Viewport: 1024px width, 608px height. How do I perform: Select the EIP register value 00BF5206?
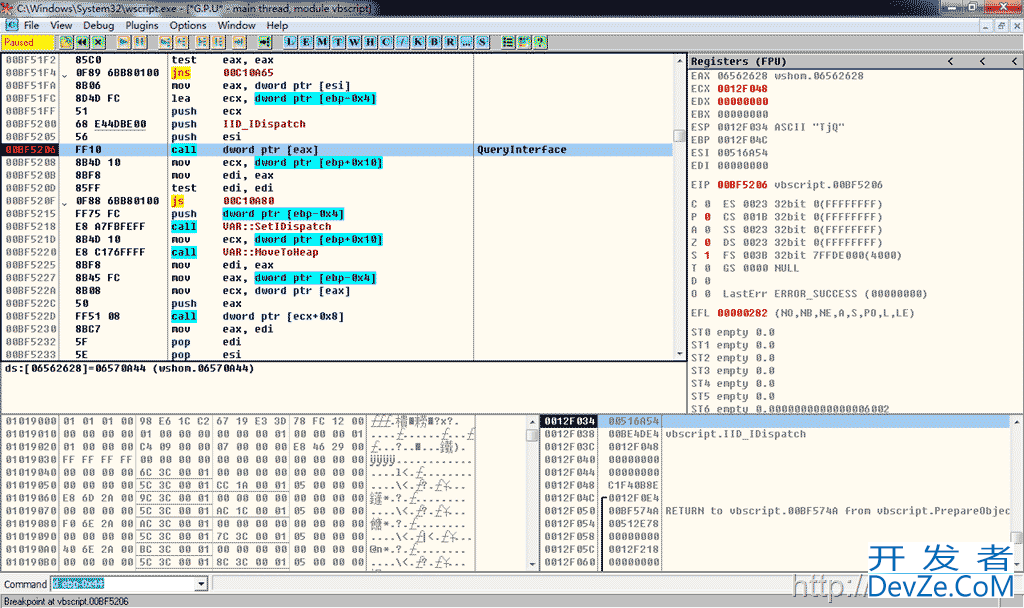coord(743,185)
